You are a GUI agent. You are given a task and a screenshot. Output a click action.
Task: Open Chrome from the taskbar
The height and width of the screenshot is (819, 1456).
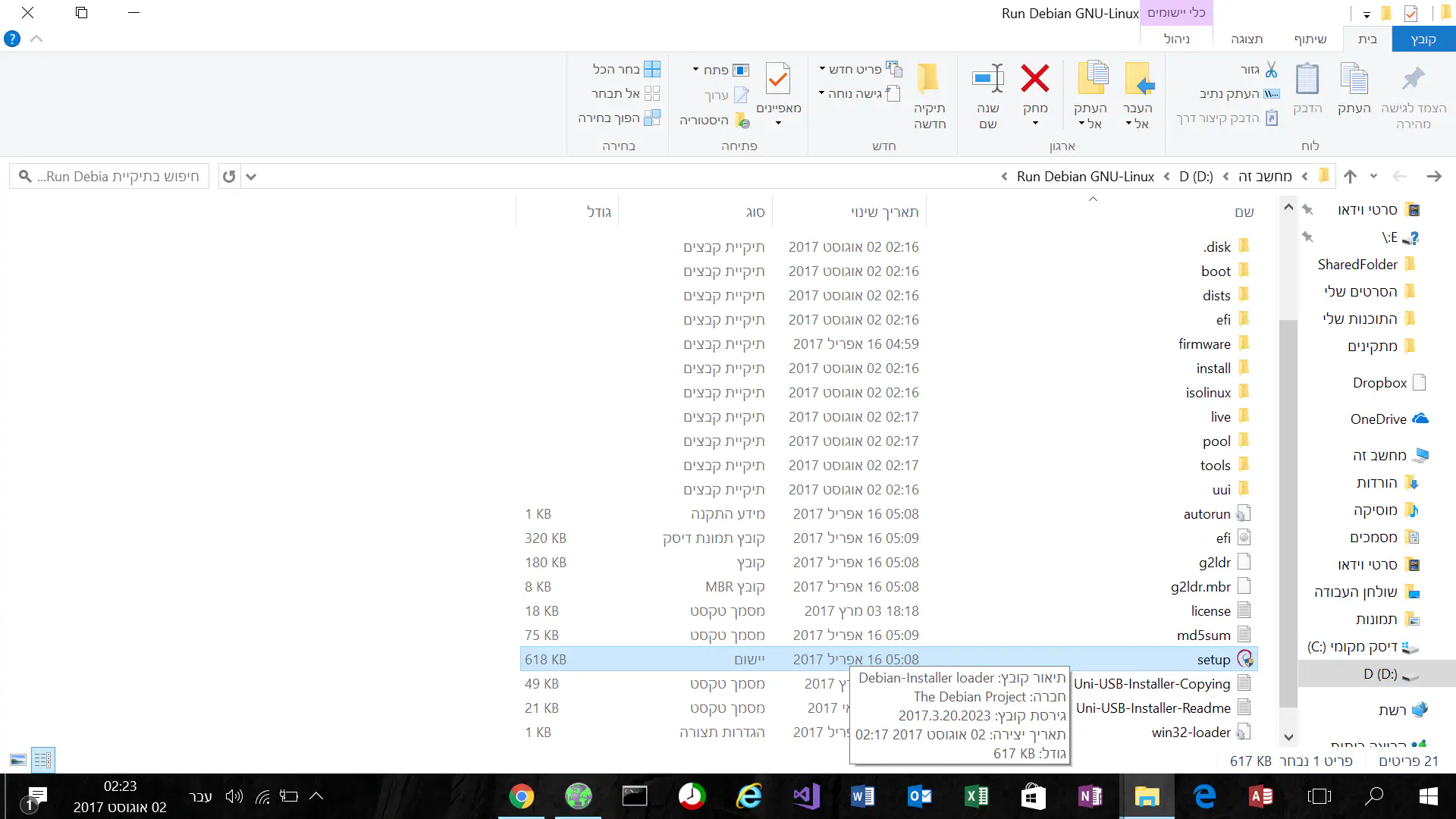point(522,796)
